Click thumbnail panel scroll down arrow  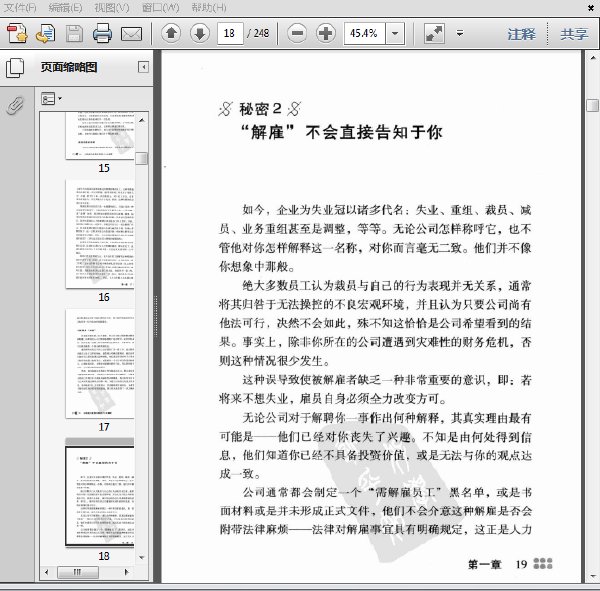(142, 558)
